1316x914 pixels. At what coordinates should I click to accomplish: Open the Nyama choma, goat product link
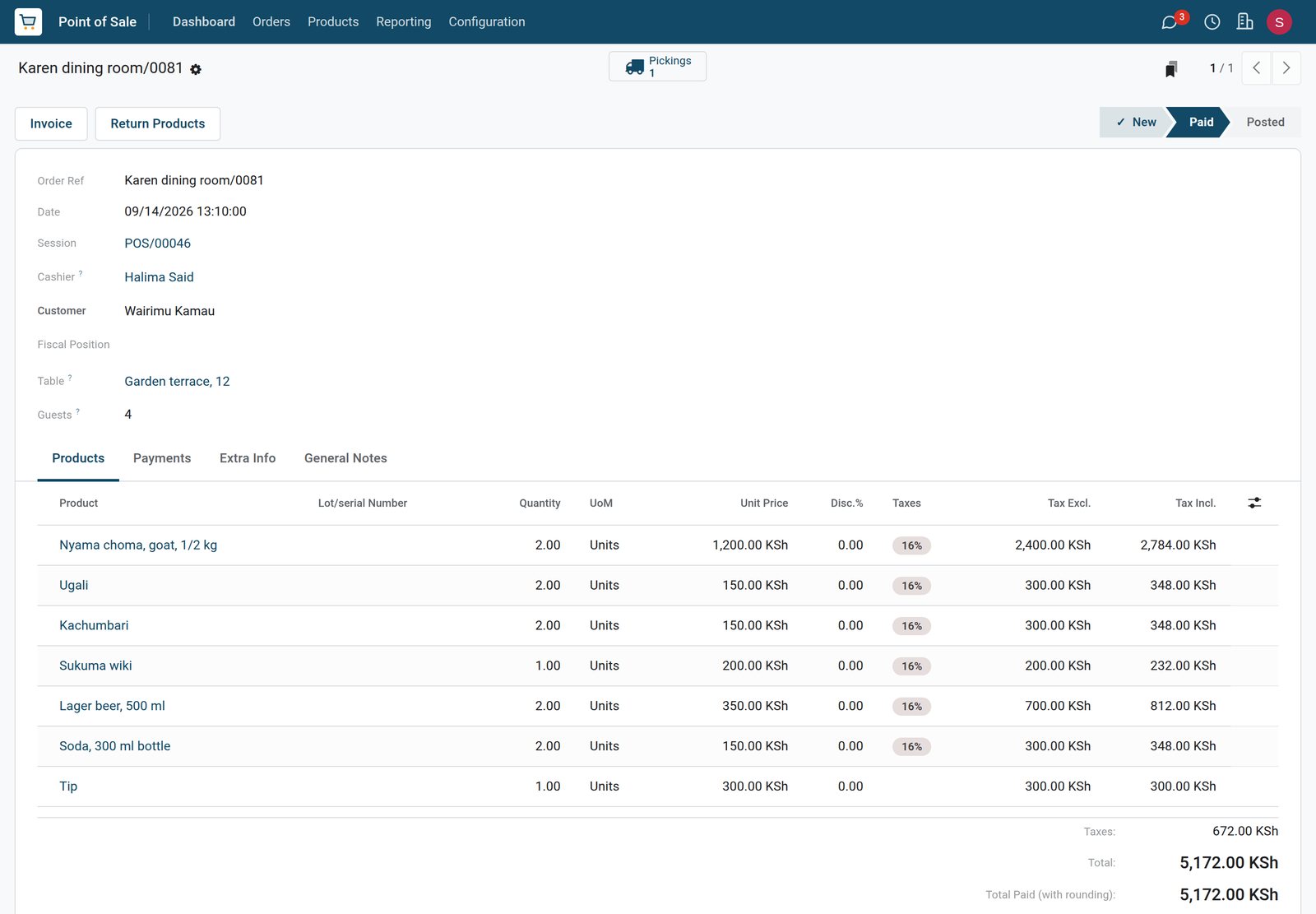pos(138,545)
